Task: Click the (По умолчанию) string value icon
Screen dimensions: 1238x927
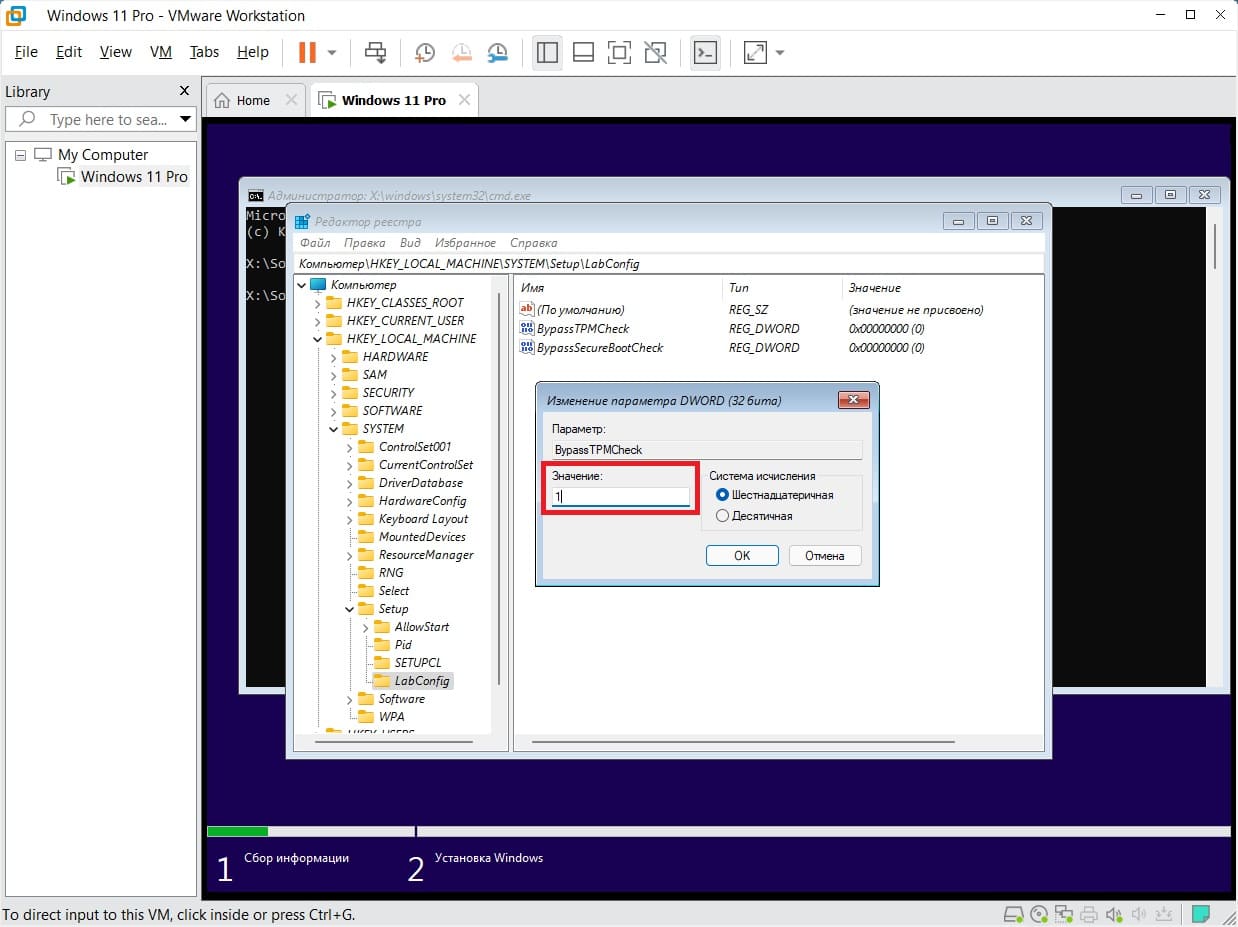Action: (x=527, y=310)
